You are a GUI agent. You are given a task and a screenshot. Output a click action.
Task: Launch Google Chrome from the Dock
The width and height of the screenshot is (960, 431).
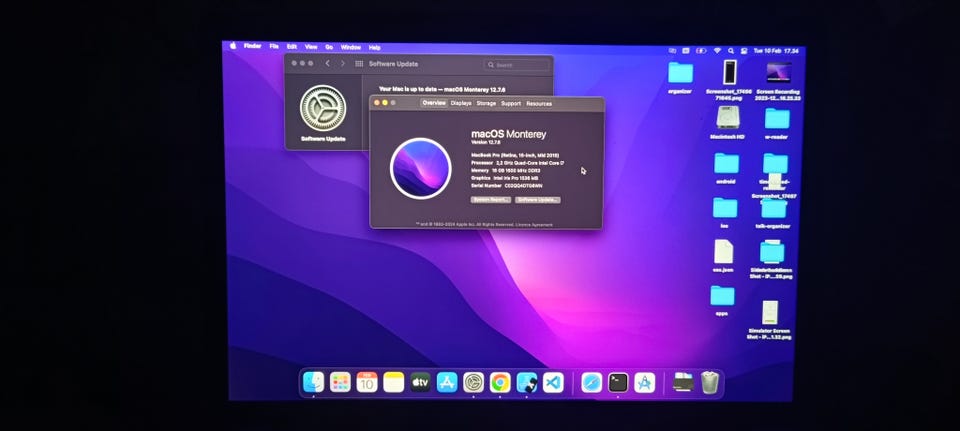pos(500,382)
